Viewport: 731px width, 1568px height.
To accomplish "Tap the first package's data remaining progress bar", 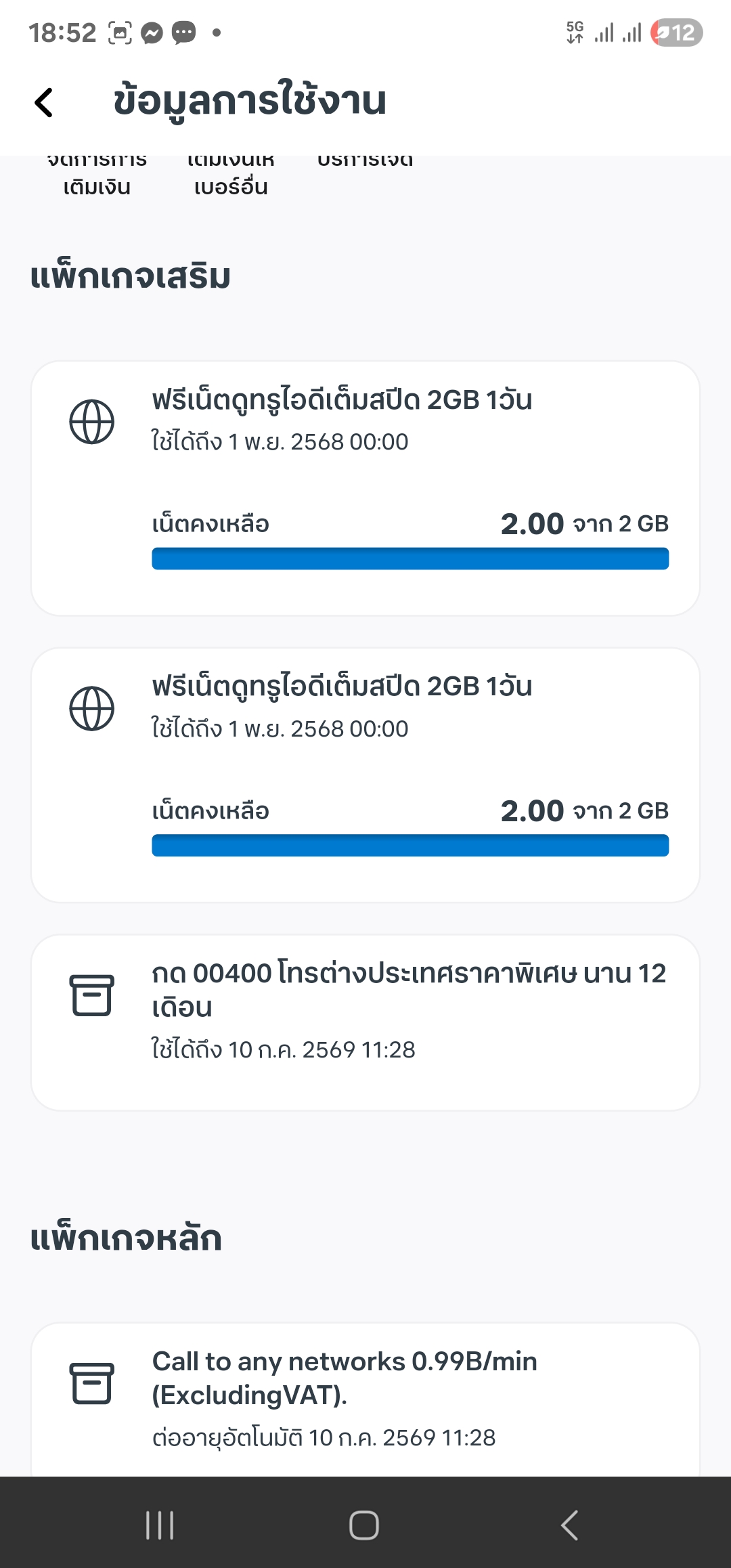I will pos(410,559).
